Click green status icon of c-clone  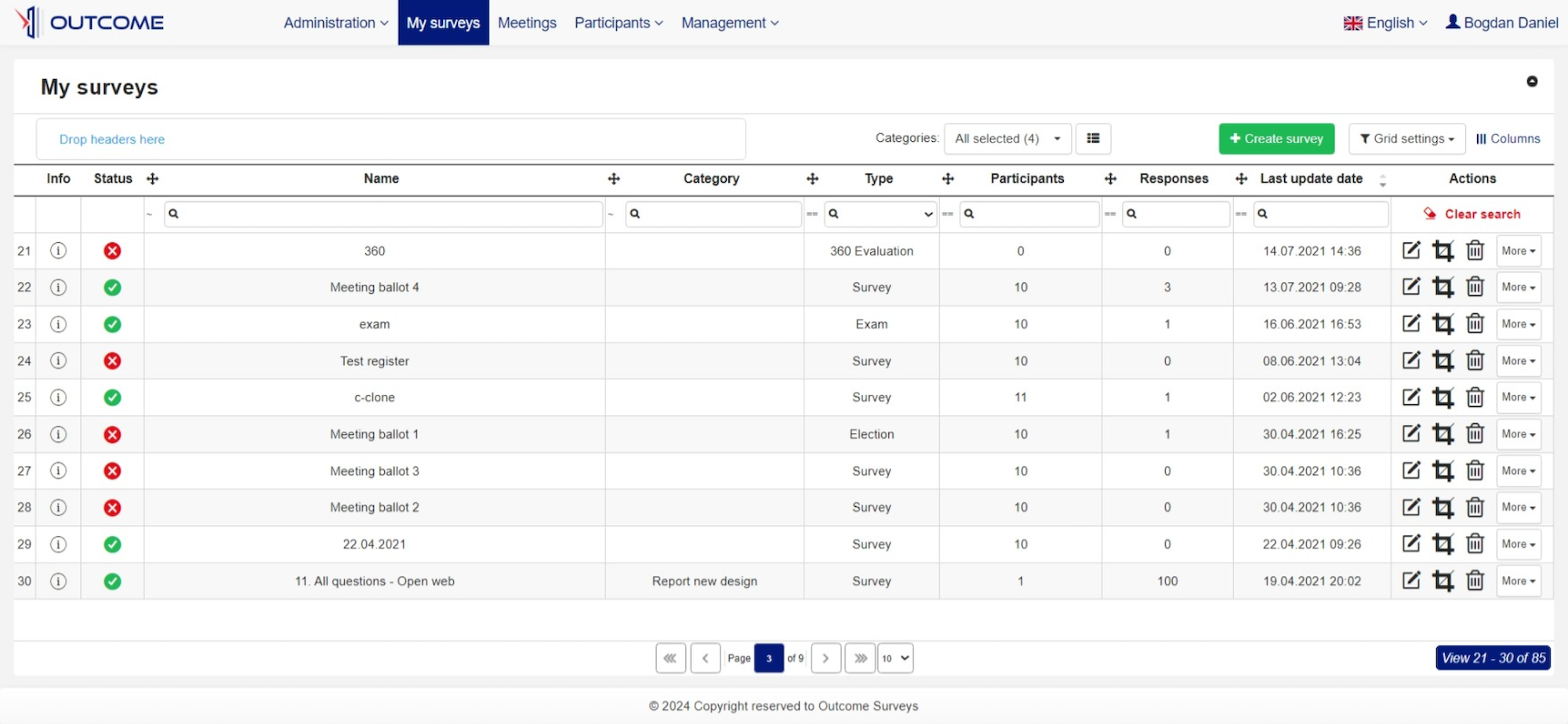[x=112, y=397]
